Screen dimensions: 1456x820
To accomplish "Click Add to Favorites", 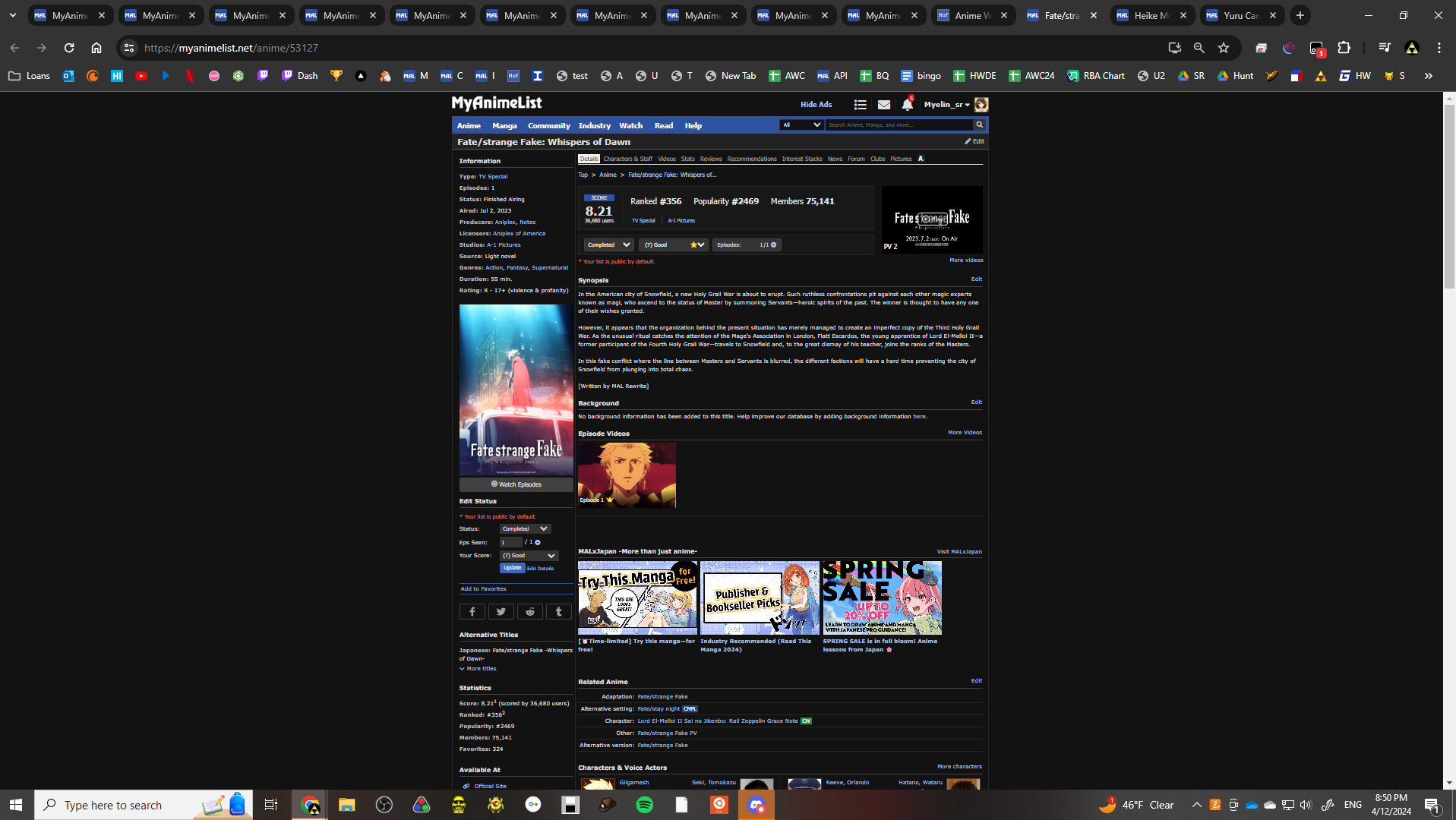I will 483,589.
